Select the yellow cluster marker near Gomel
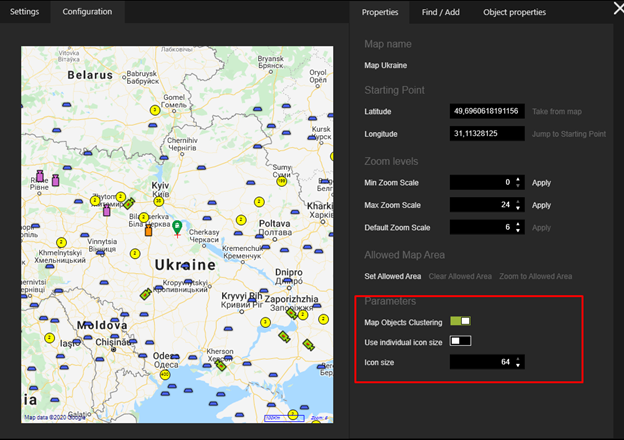Screen dimensions: 624x440 (155, 110)
